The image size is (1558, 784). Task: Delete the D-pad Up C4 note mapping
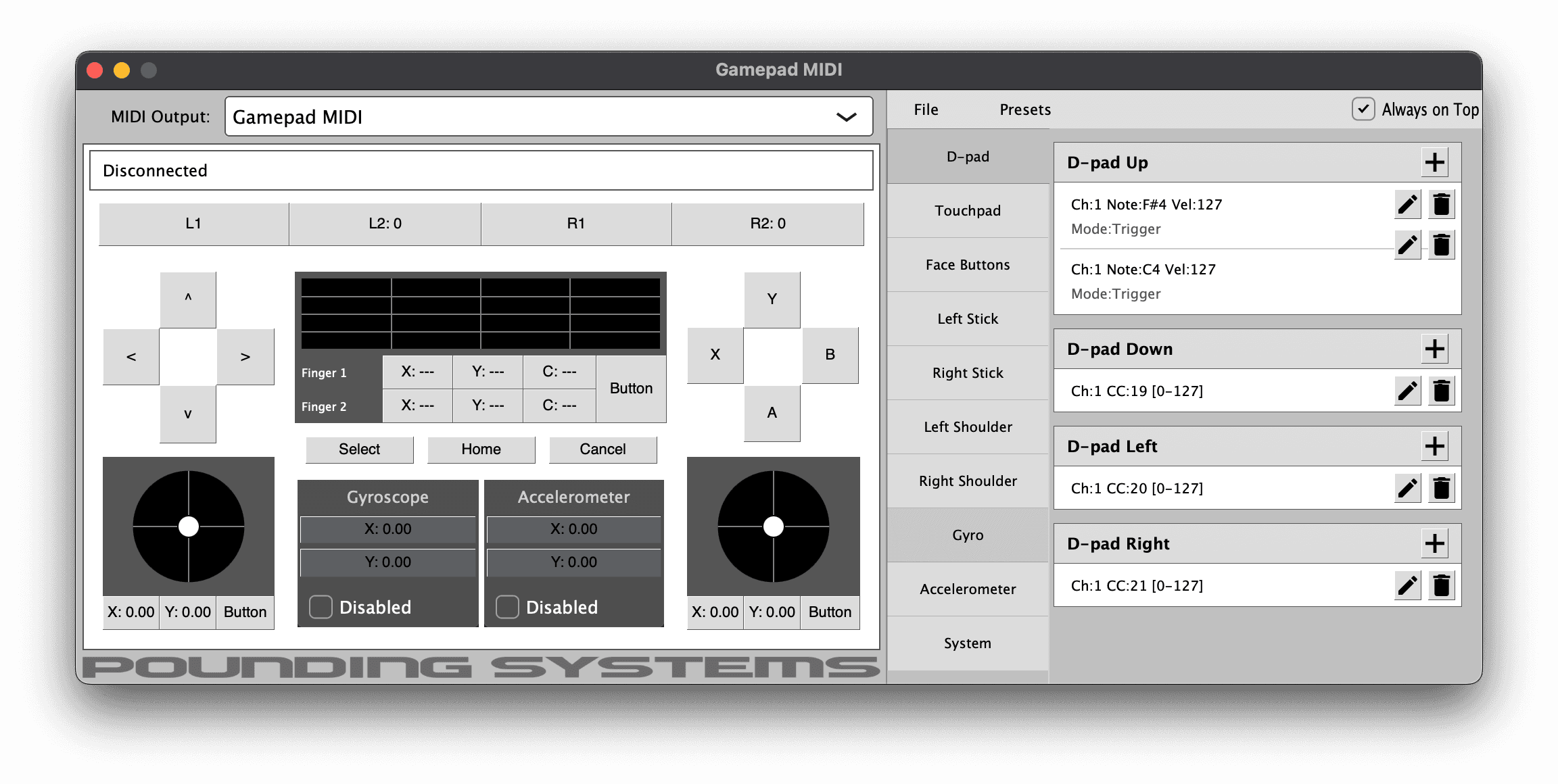point(1442,245)
